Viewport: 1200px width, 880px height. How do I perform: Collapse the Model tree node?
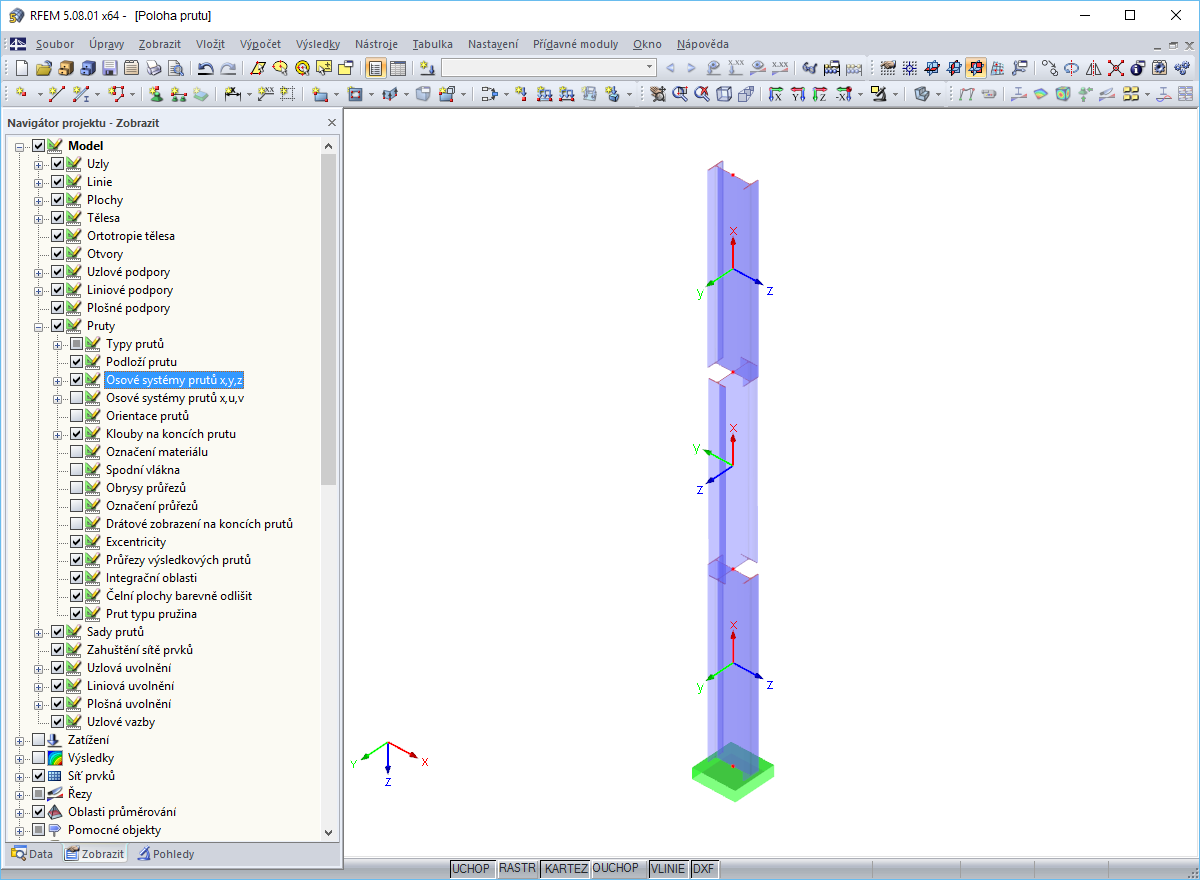(20, 146)
